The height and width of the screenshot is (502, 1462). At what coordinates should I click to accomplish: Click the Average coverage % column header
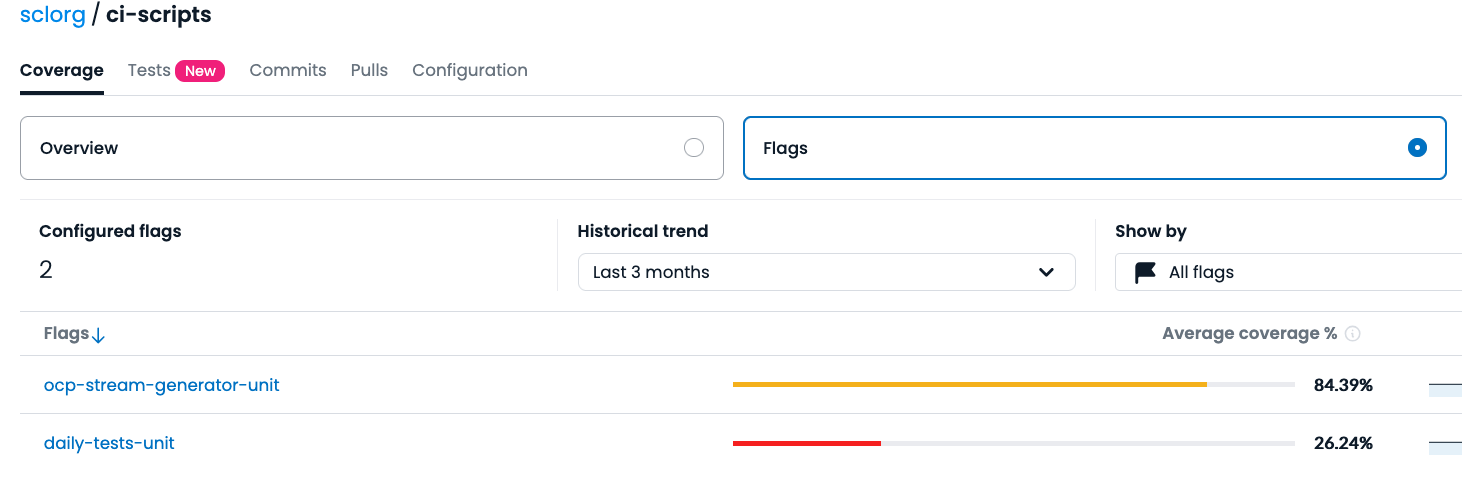pyautogui.click(x=1249, y=334)
